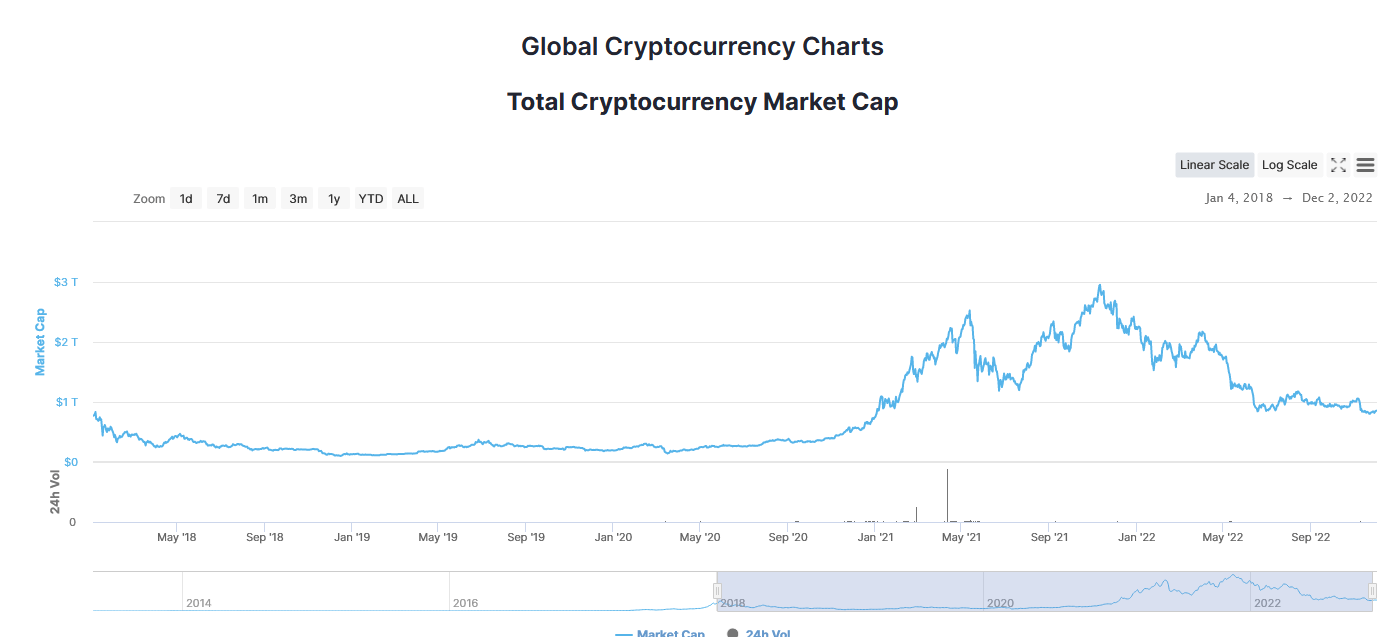Screen dimensions: 1390x637
Task: Zoom chart to 3m range
Action: click(x=298, y=199)
